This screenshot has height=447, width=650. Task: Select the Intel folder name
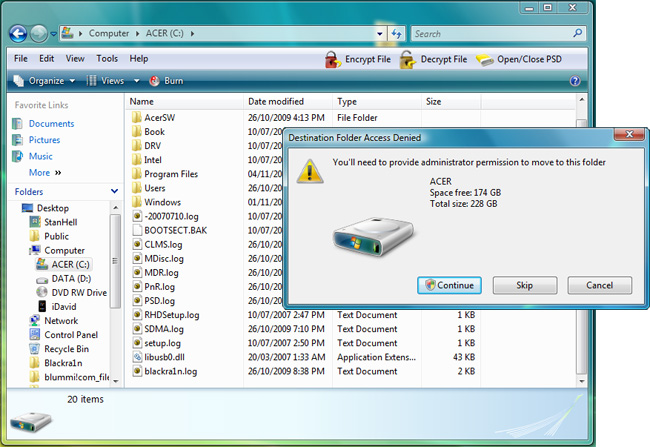click(153, 160)
